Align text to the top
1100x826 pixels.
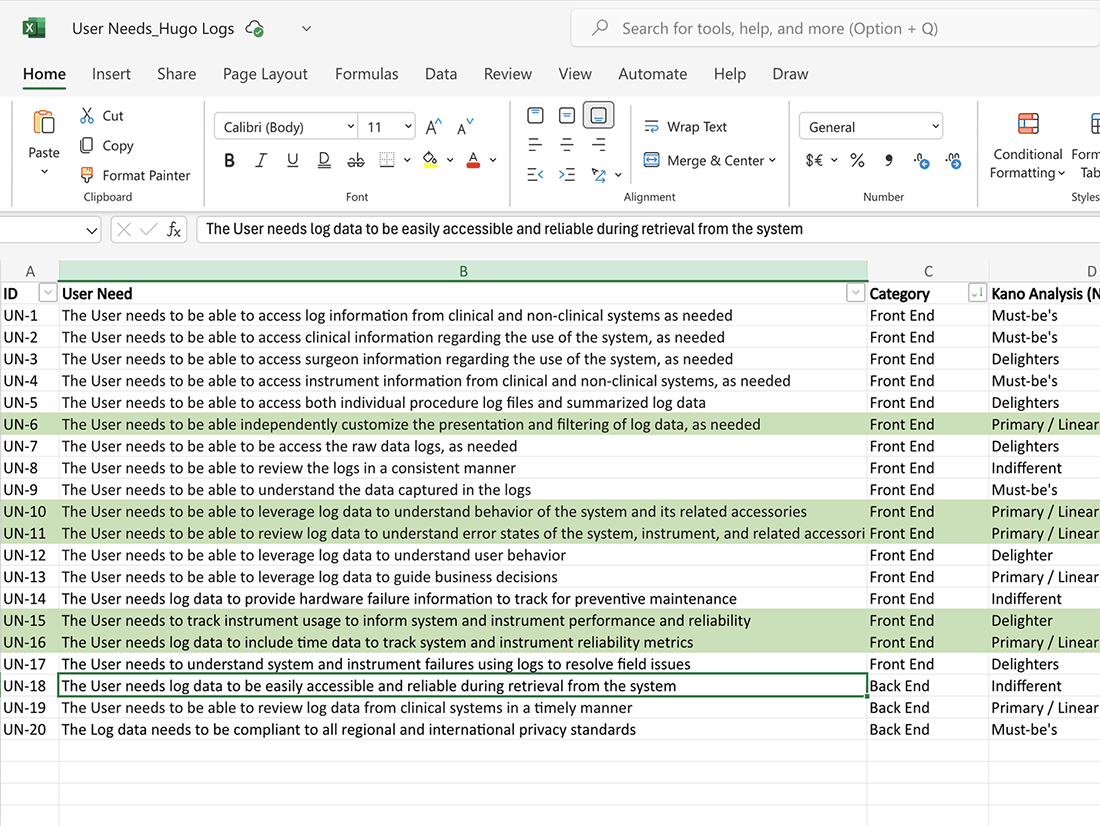(x=535, y=115)
